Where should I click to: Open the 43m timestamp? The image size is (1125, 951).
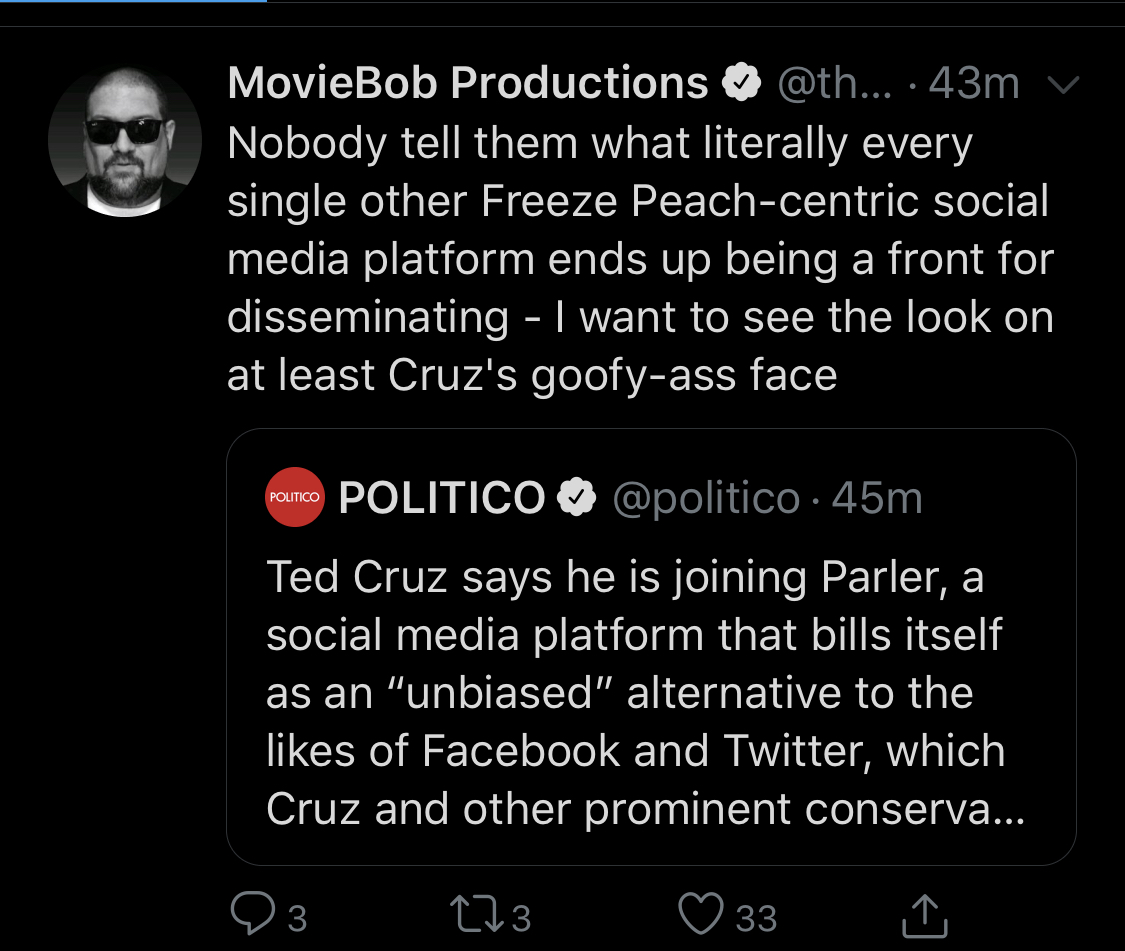tap(974, 83)
